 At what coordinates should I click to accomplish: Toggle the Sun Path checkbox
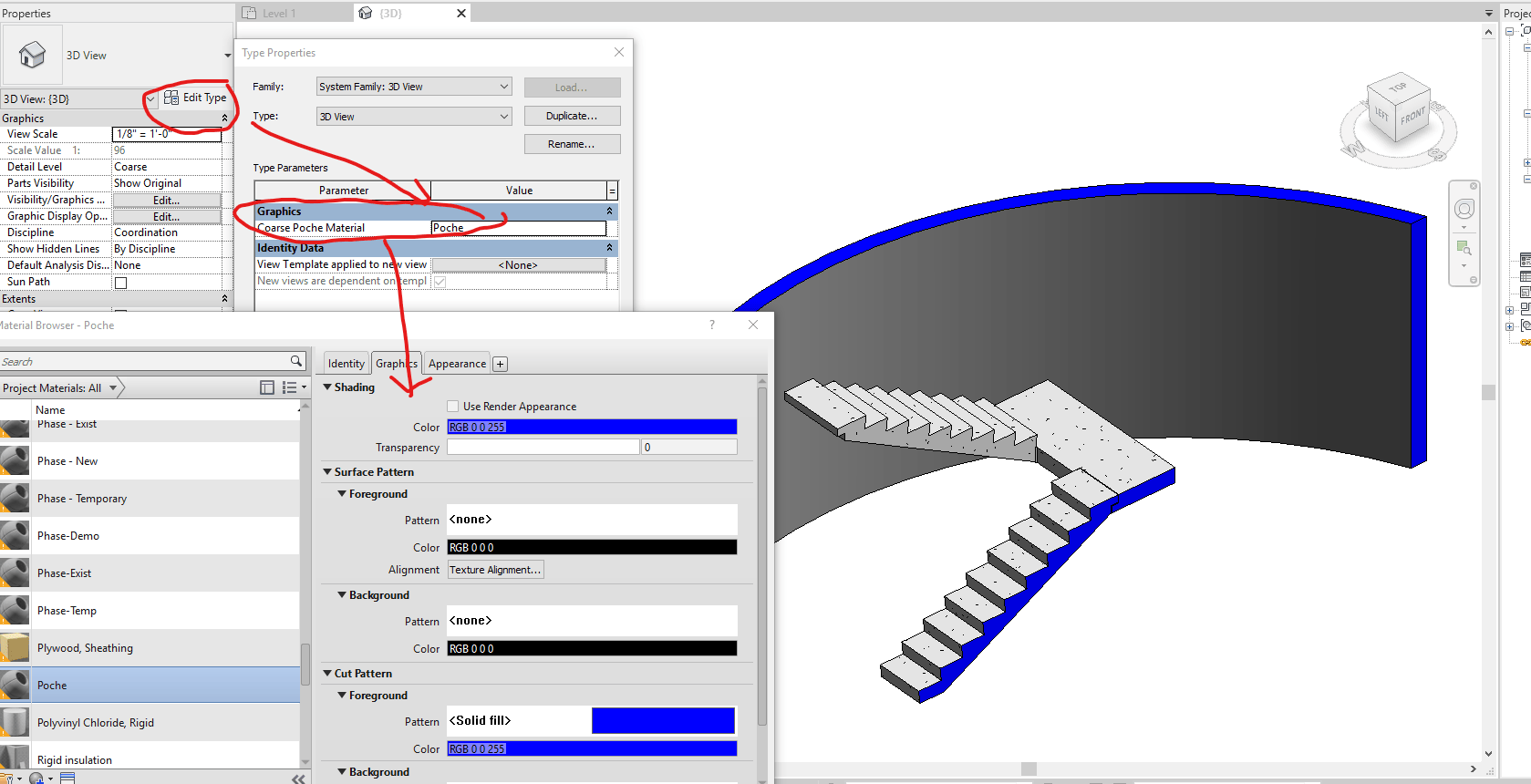[120, 283]
